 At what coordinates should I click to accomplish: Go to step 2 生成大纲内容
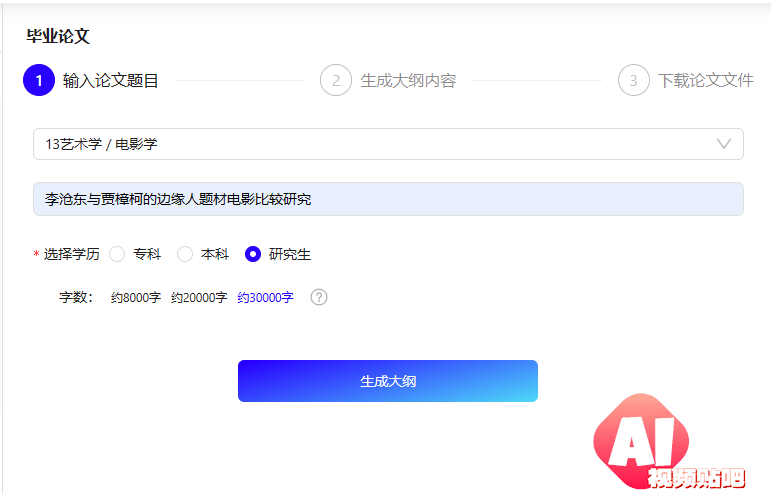[x=388, y=80]
